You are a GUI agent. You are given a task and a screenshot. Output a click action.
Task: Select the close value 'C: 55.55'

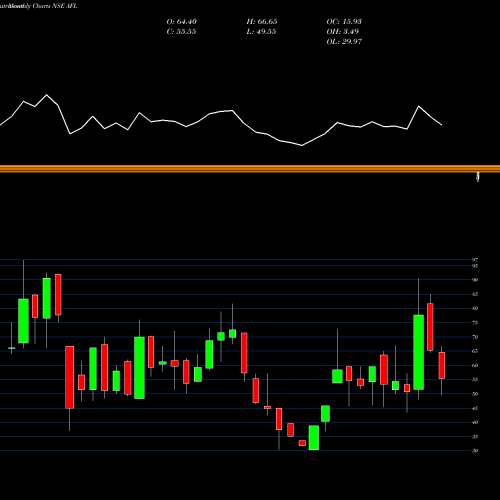(x=181, y=32)
